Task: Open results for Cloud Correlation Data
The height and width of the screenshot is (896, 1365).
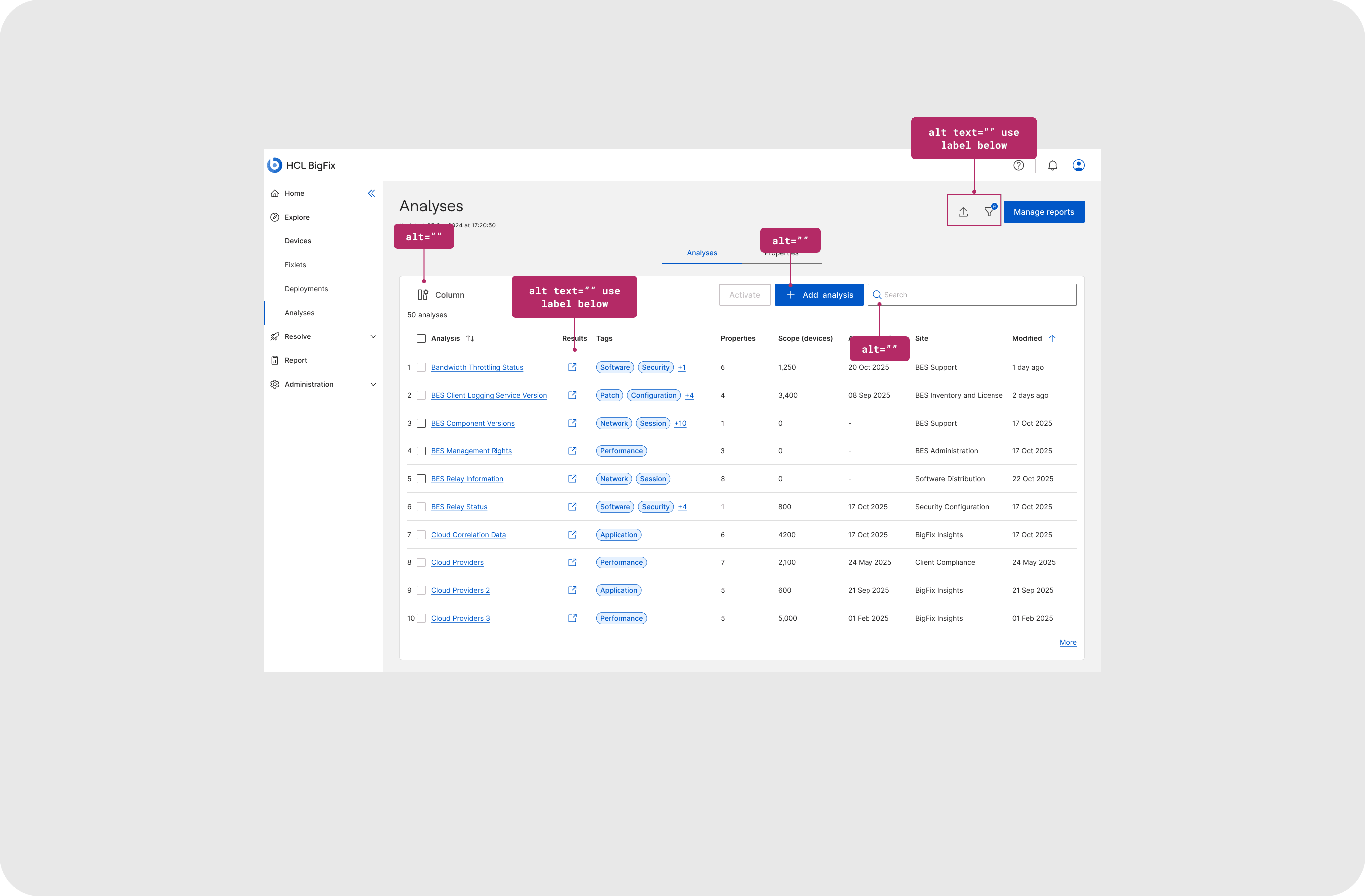Action: tap(572, 534)
